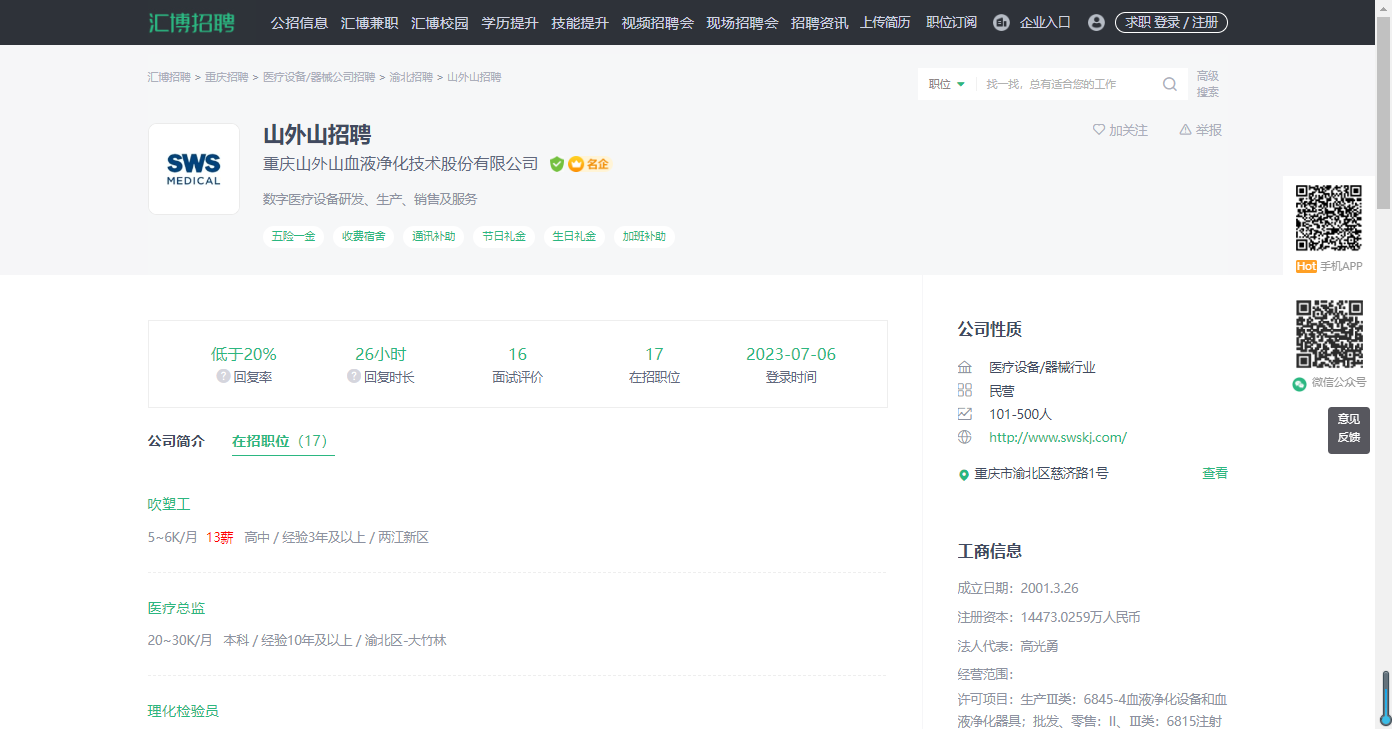1392x729 pixels.
Task: Click the 汇博招聘 breadcrumb link
Action: tap(169, 77)
